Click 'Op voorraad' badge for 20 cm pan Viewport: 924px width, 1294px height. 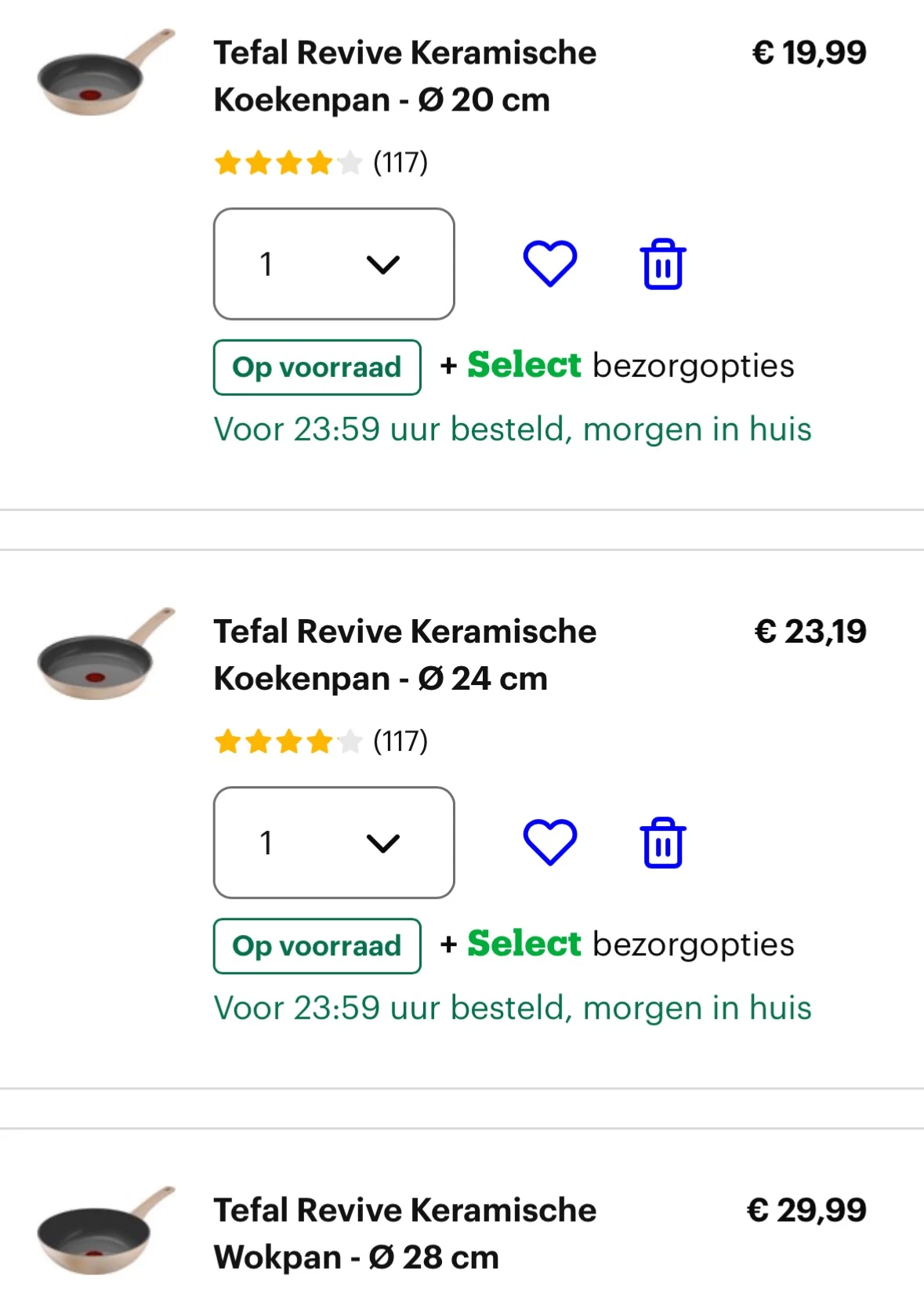(317, 367)
